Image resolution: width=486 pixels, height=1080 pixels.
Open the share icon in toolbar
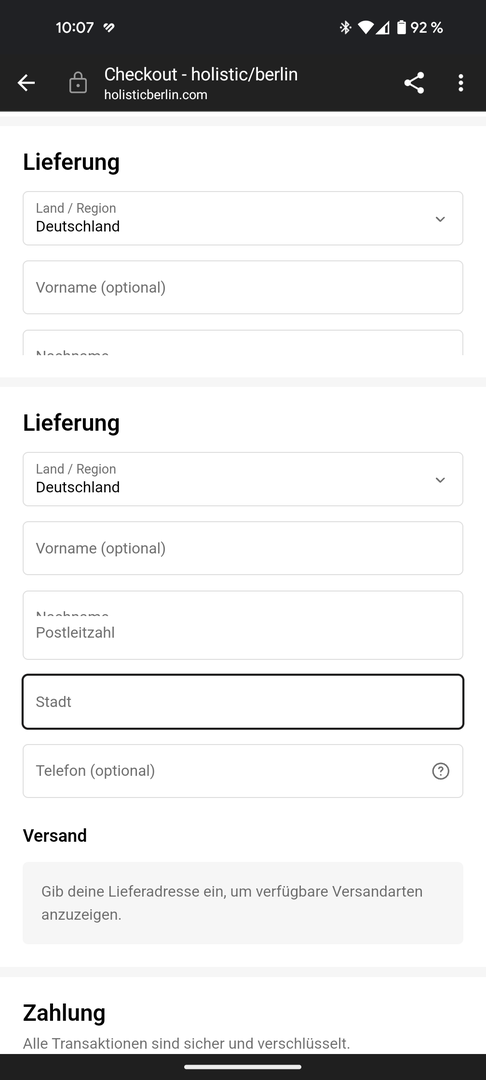[x=414, y=83]
